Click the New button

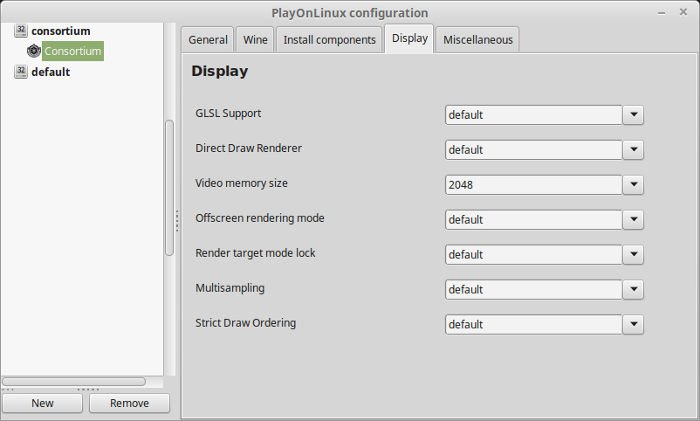(42, 403)
